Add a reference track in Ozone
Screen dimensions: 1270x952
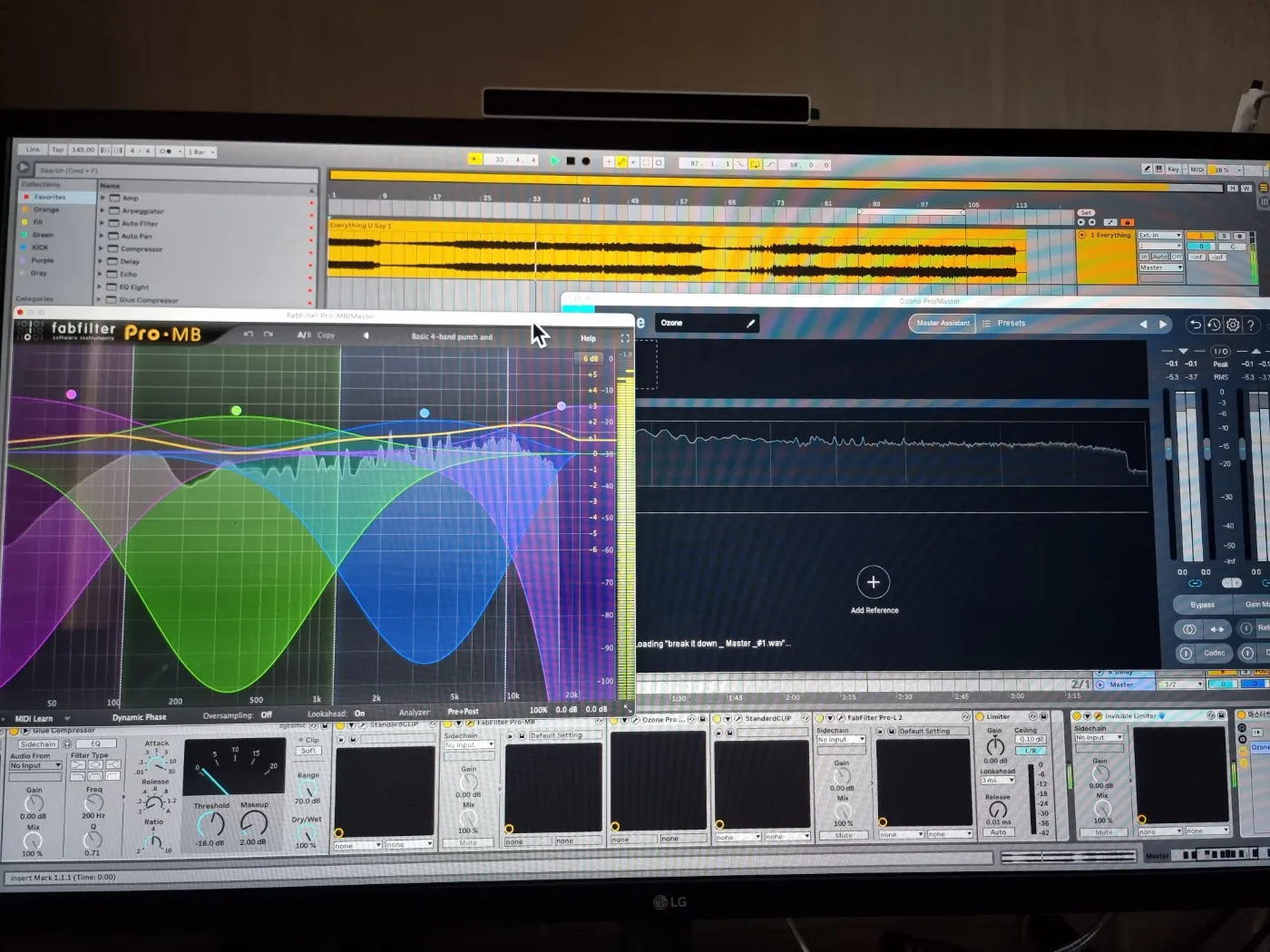point(874,582)
